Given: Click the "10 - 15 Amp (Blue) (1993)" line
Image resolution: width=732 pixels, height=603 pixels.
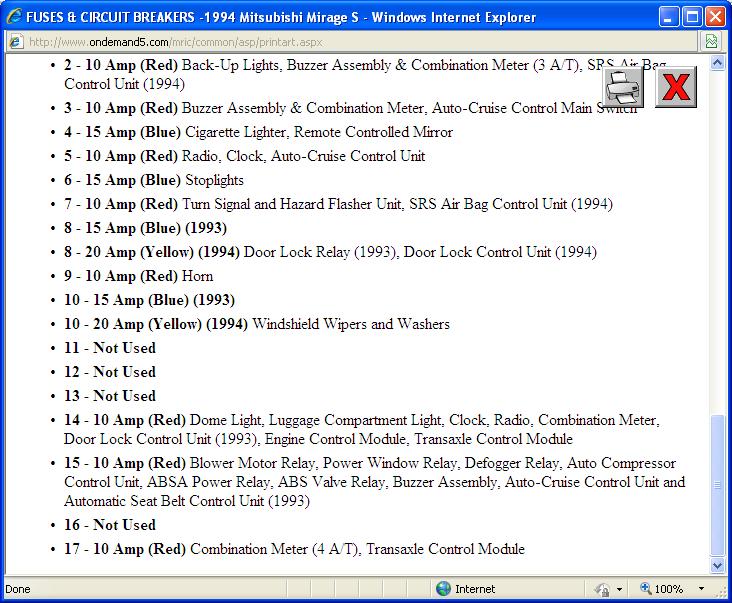Looking at the screenshot, I should (149, 300).
